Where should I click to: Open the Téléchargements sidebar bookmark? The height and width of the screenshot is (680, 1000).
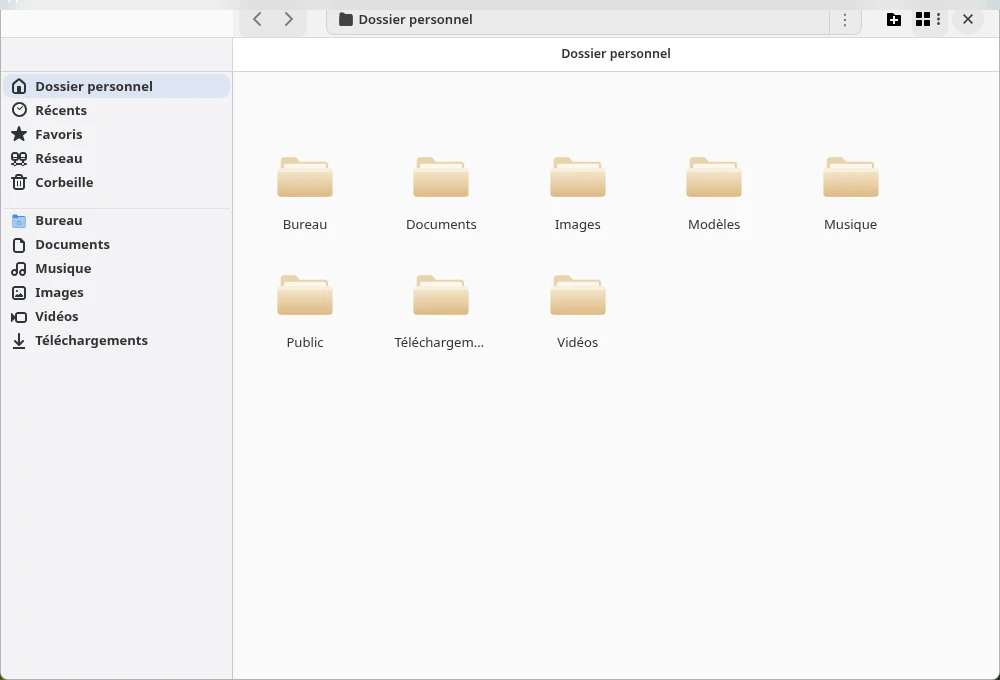pos(117,341)
